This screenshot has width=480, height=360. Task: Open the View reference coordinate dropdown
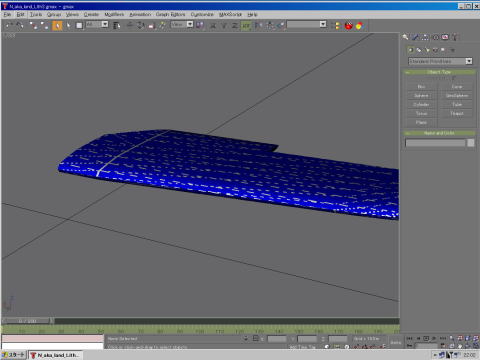182,24
